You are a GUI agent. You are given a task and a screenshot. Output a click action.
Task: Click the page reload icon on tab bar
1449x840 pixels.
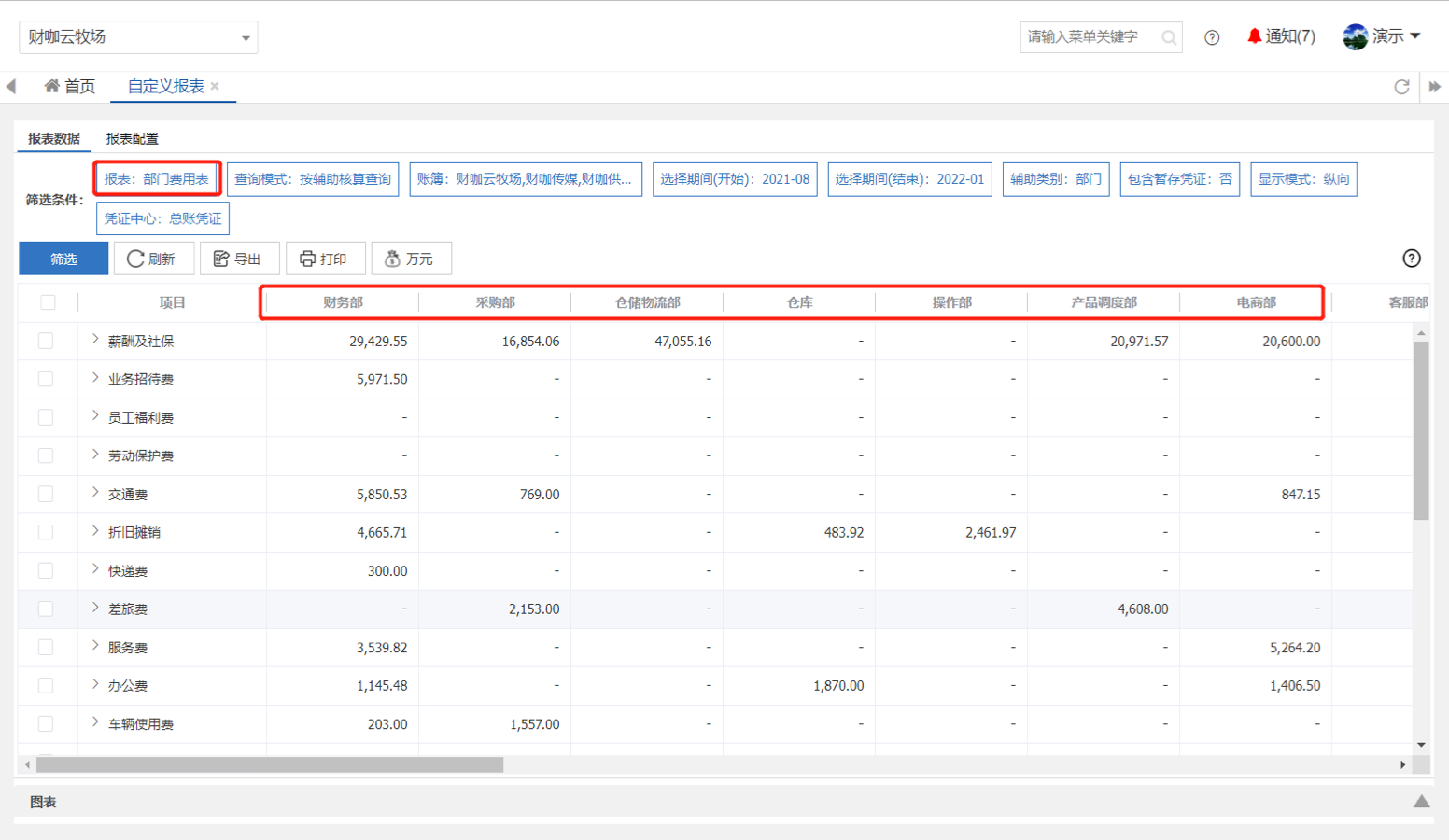coord(1401,87)
